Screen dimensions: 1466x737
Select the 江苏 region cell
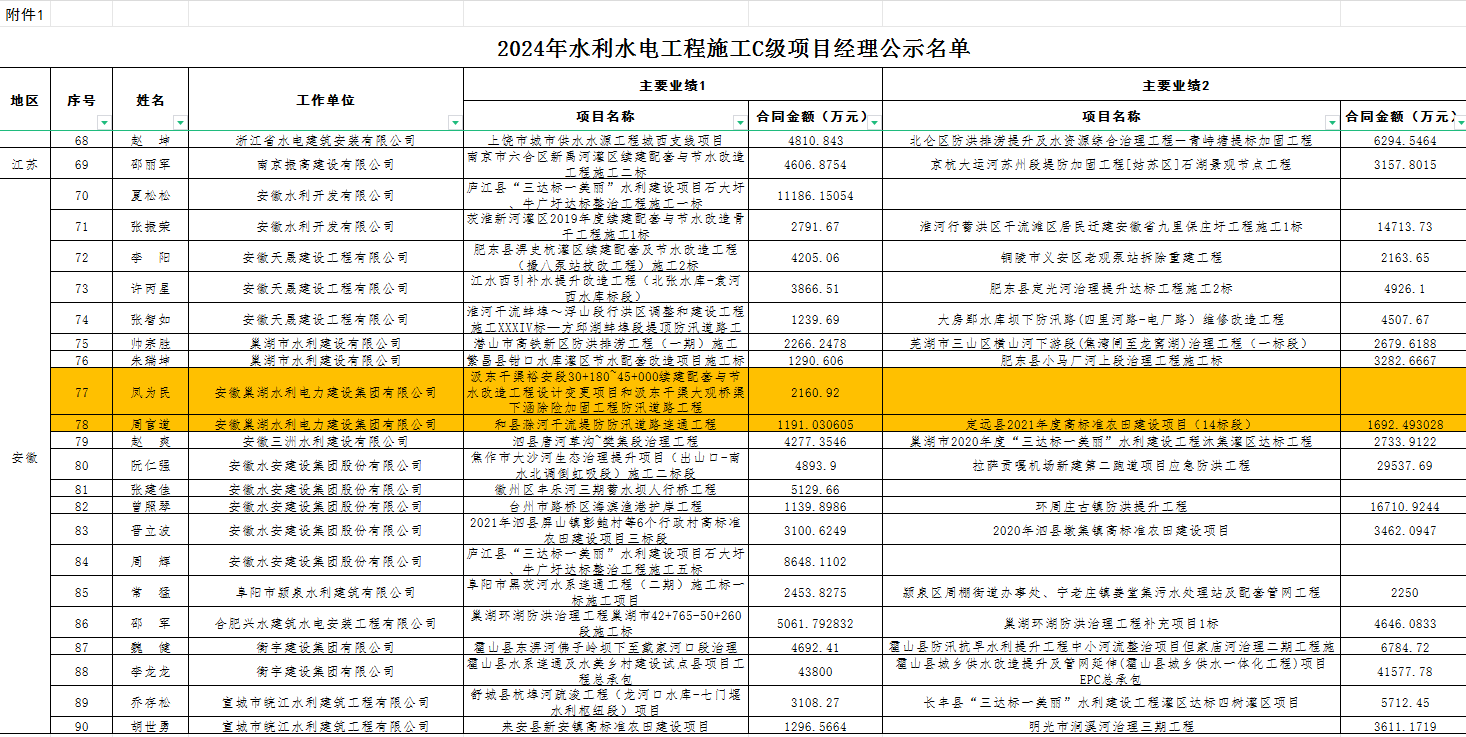click(25, 164)
